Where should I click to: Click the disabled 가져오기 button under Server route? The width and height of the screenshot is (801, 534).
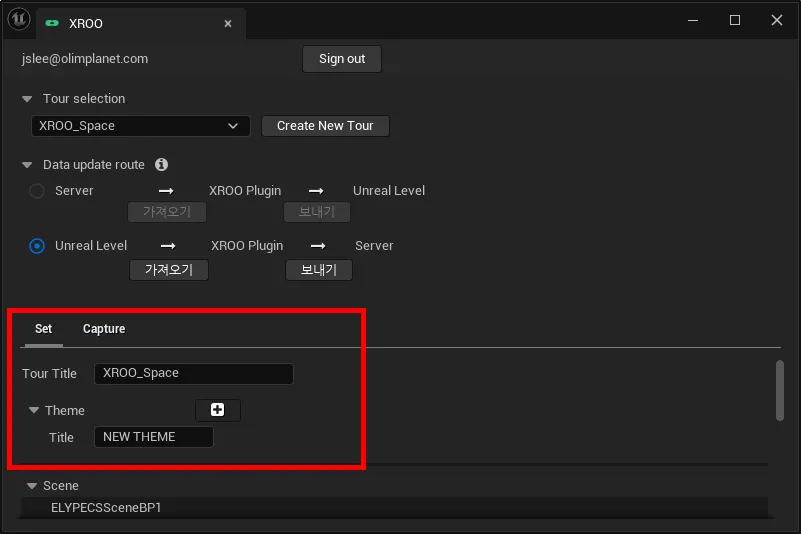click(167, 212)
